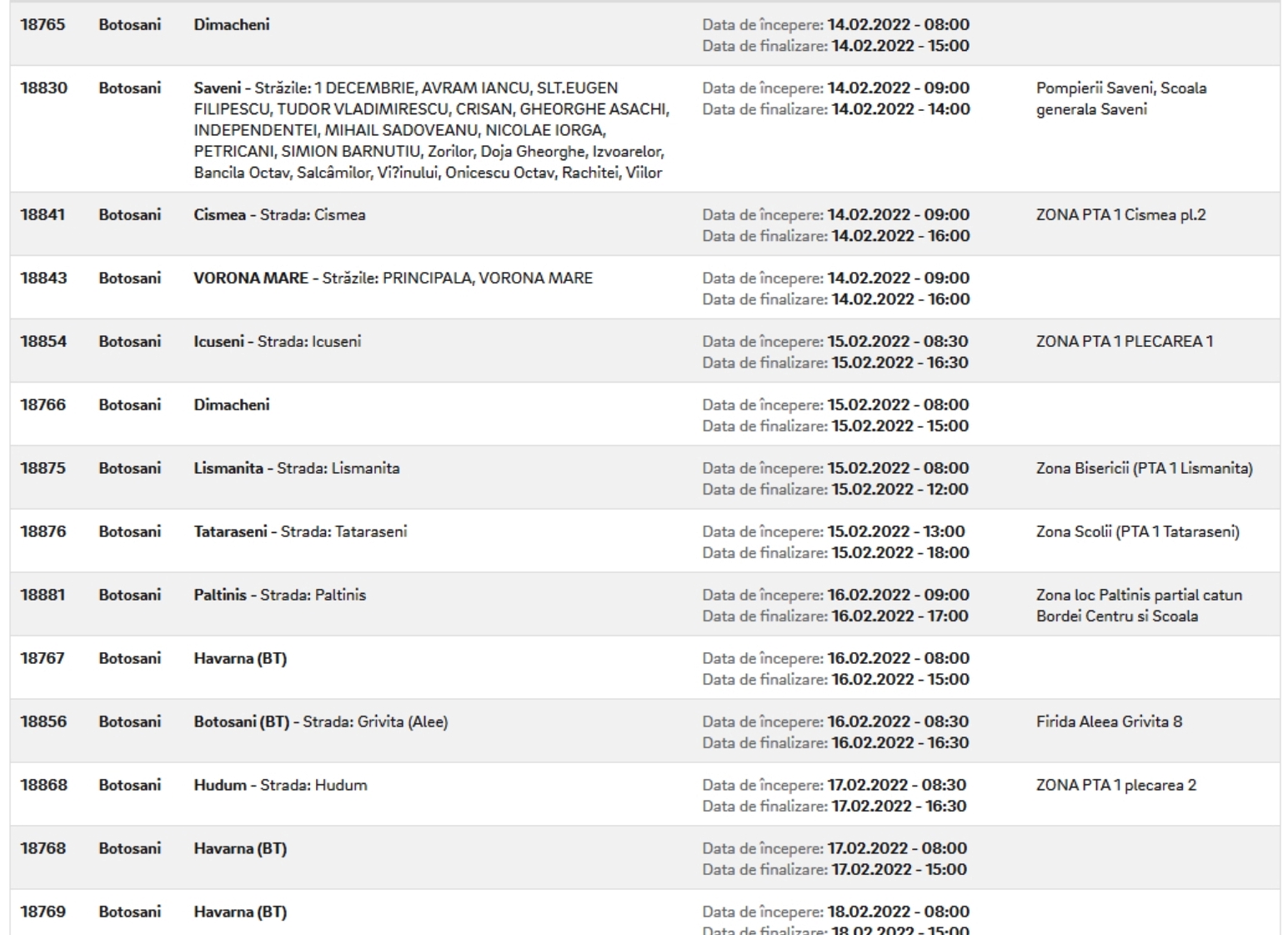Select Botosani (BT) Strada Grivita entry
The width and height of the screenshot is (1288, 935).
[x=320, y=722]
